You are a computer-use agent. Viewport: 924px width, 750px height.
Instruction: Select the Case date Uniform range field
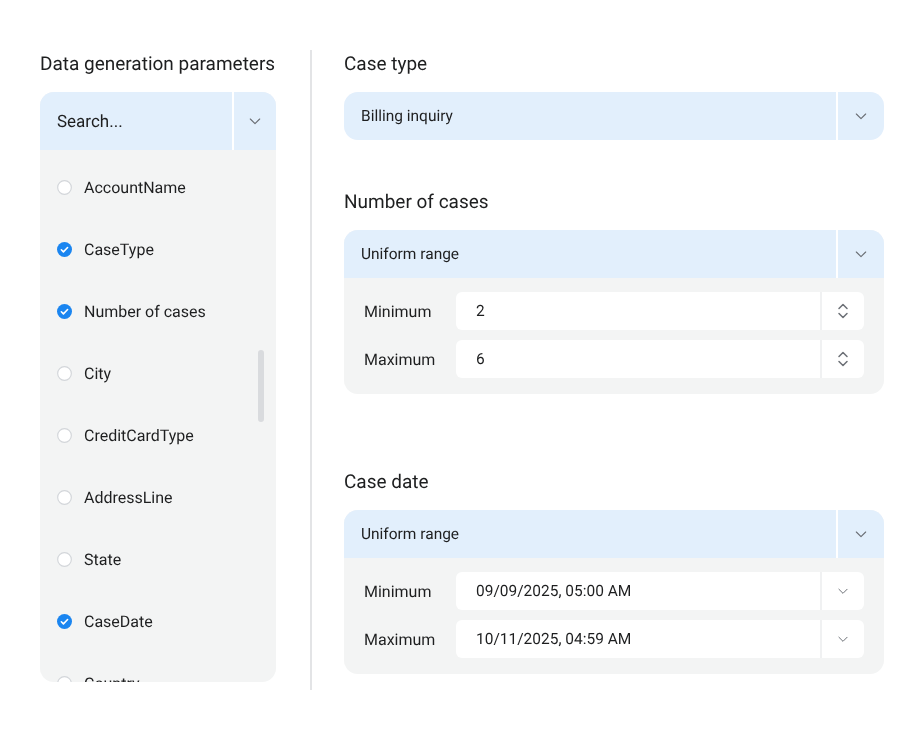[x=590, y=534]
